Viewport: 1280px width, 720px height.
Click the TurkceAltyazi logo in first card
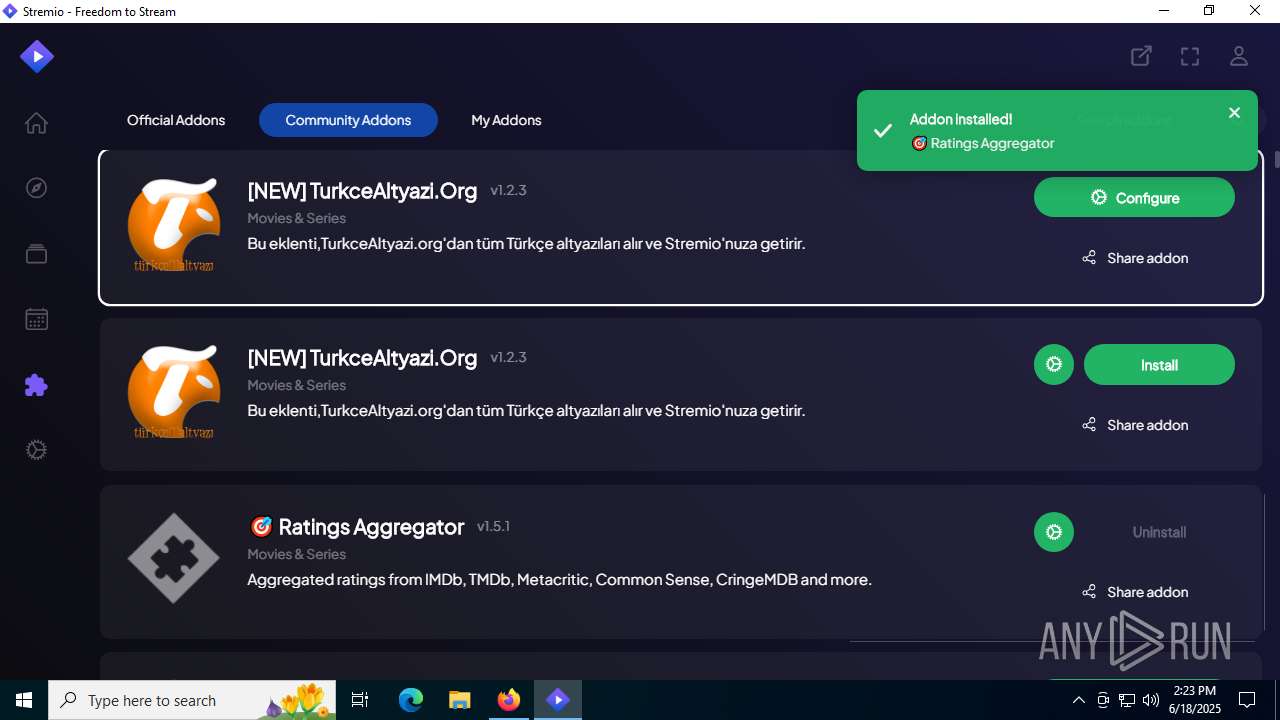[174, 225]
